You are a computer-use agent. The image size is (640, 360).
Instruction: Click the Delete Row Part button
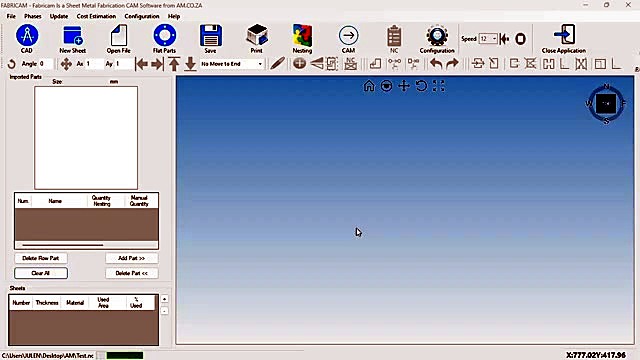[41, 258]
